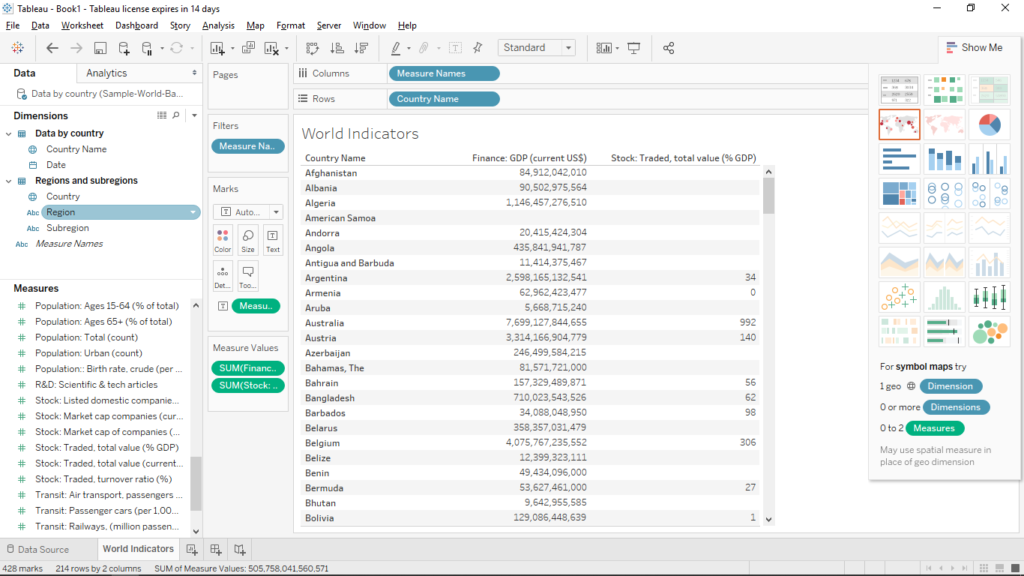Open the Analysis menu
The width and height of the screenshot is (1024, 576).
tap(217, 25)
